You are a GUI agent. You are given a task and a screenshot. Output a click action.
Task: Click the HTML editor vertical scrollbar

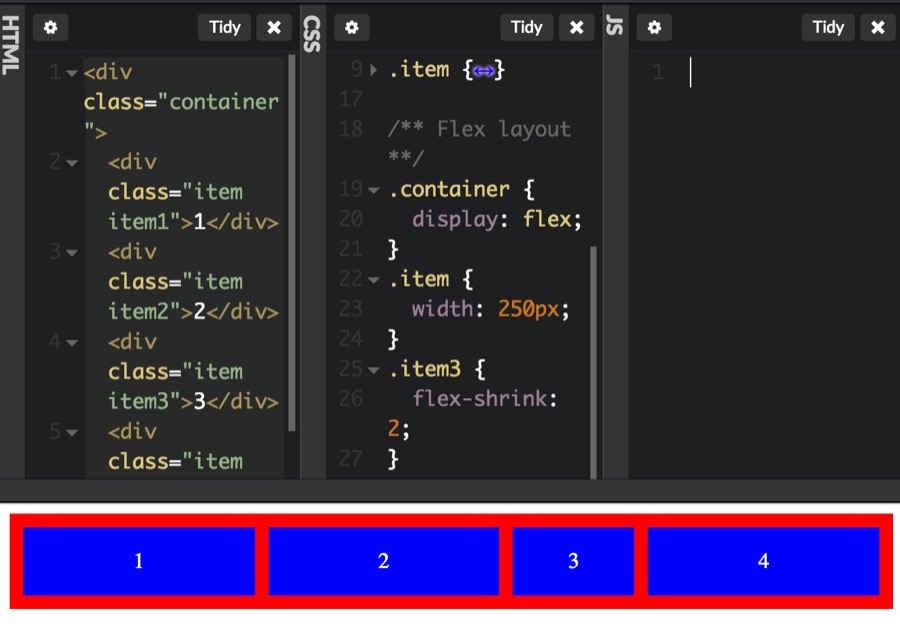(292, 242)
